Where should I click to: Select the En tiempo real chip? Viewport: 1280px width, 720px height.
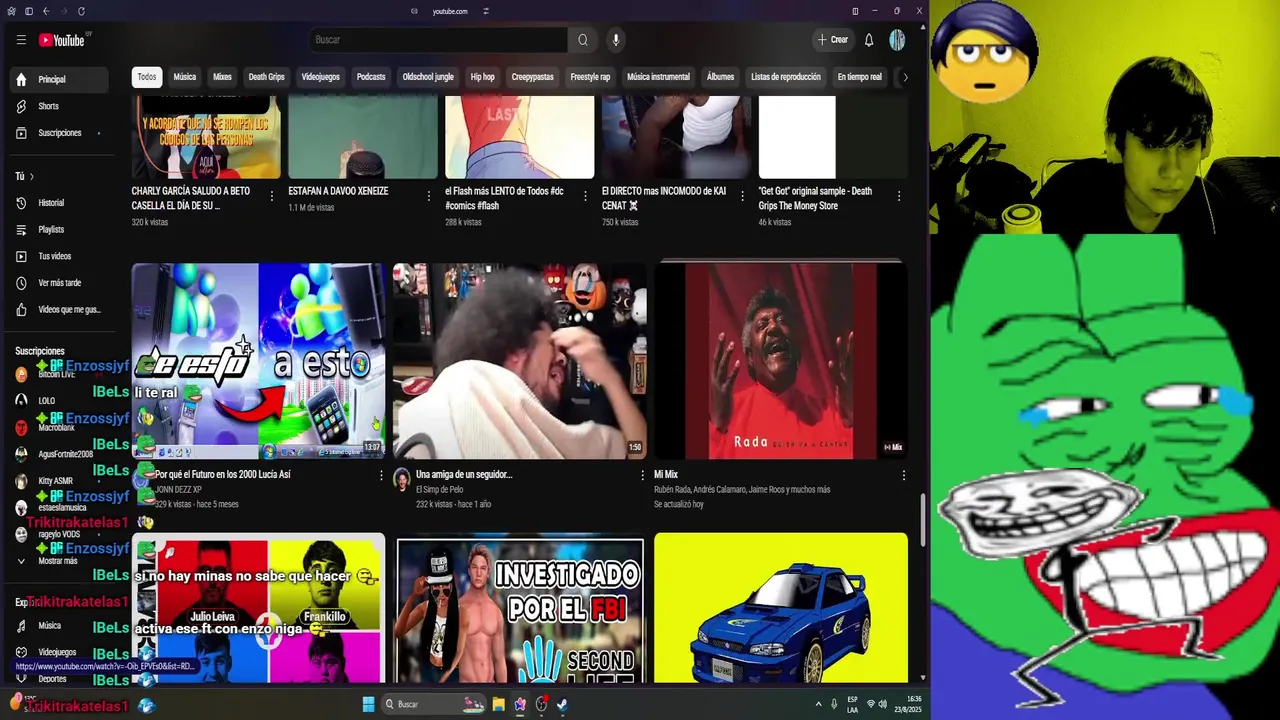(x=860, y=77)
